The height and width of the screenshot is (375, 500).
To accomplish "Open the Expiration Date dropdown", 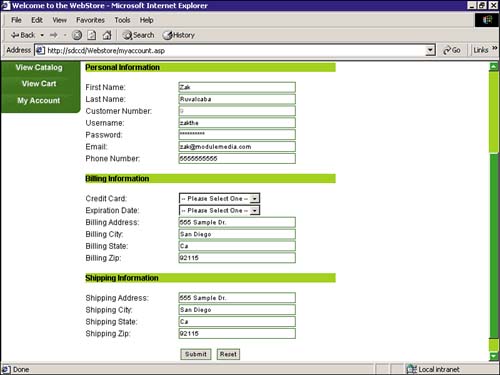I will click(x=219, y=210).
